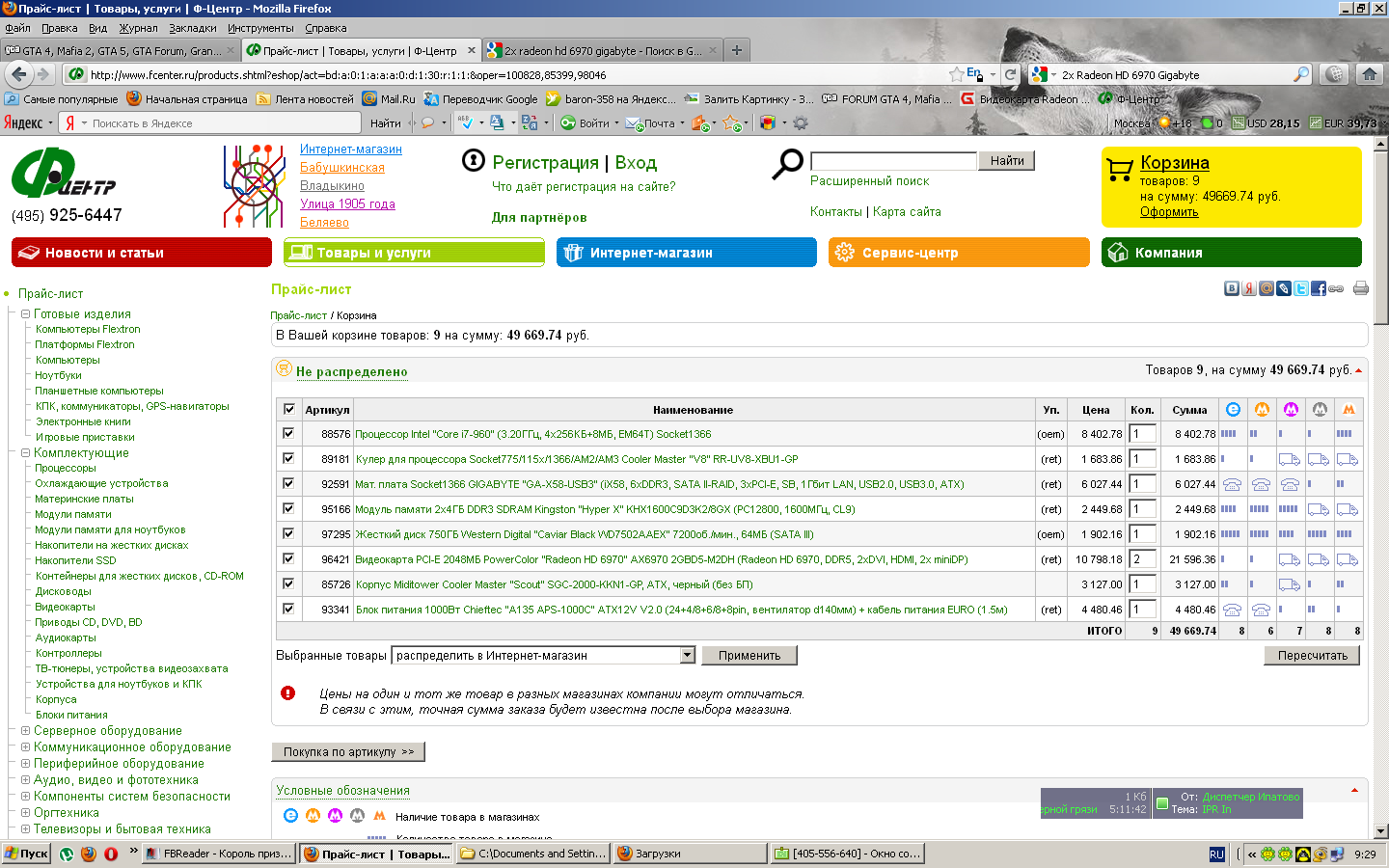Open the Firefox Home page icon
Viewport: 1389px width, 868px height.
[x=1370, y=74]
